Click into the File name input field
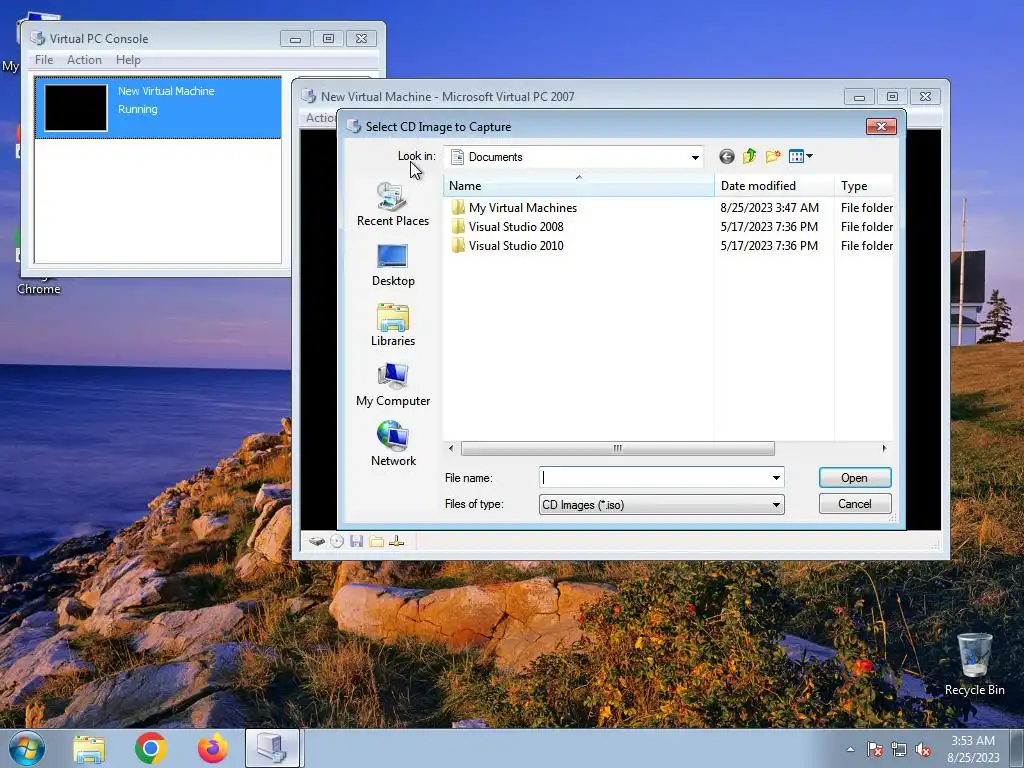Viewport: 1024px width, 768px height. pyautogui.click(x=655, y=477)
